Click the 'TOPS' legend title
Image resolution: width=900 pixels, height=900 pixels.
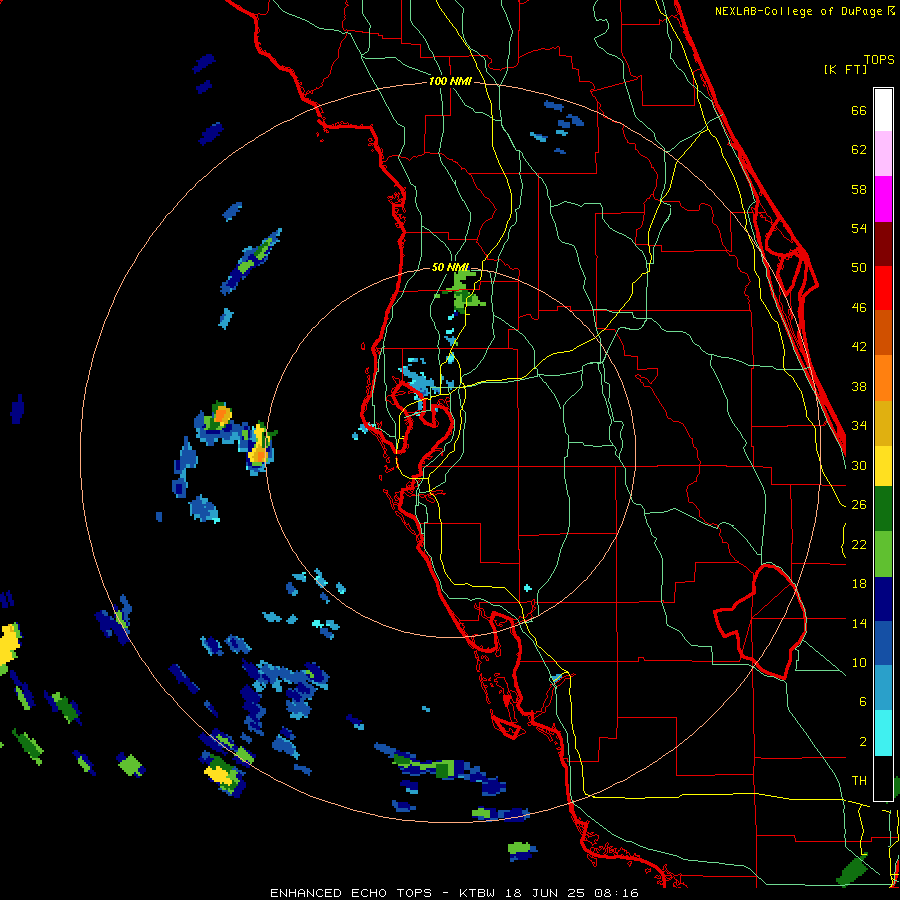(x=879, y=60)
